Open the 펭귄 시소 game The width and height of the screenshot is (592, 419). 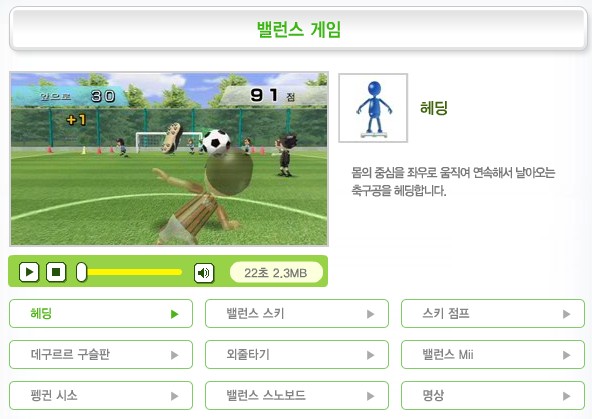[101, 396]
